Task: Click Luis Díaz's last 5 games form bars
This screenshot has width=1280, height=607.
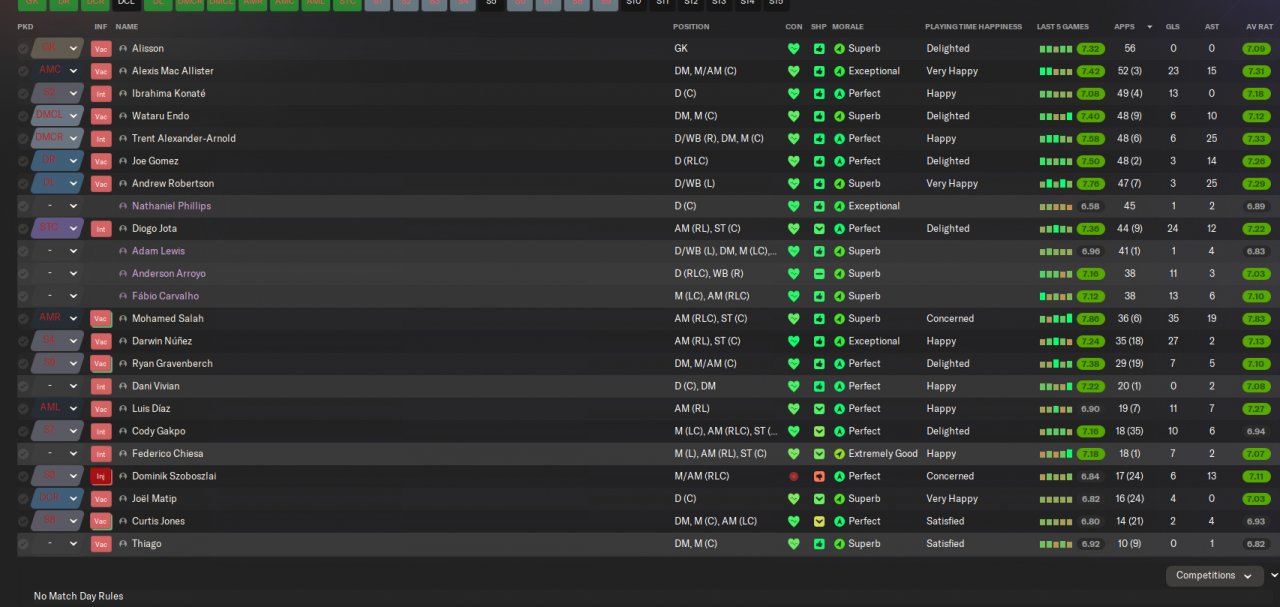Action: [x=1056, y=408]
